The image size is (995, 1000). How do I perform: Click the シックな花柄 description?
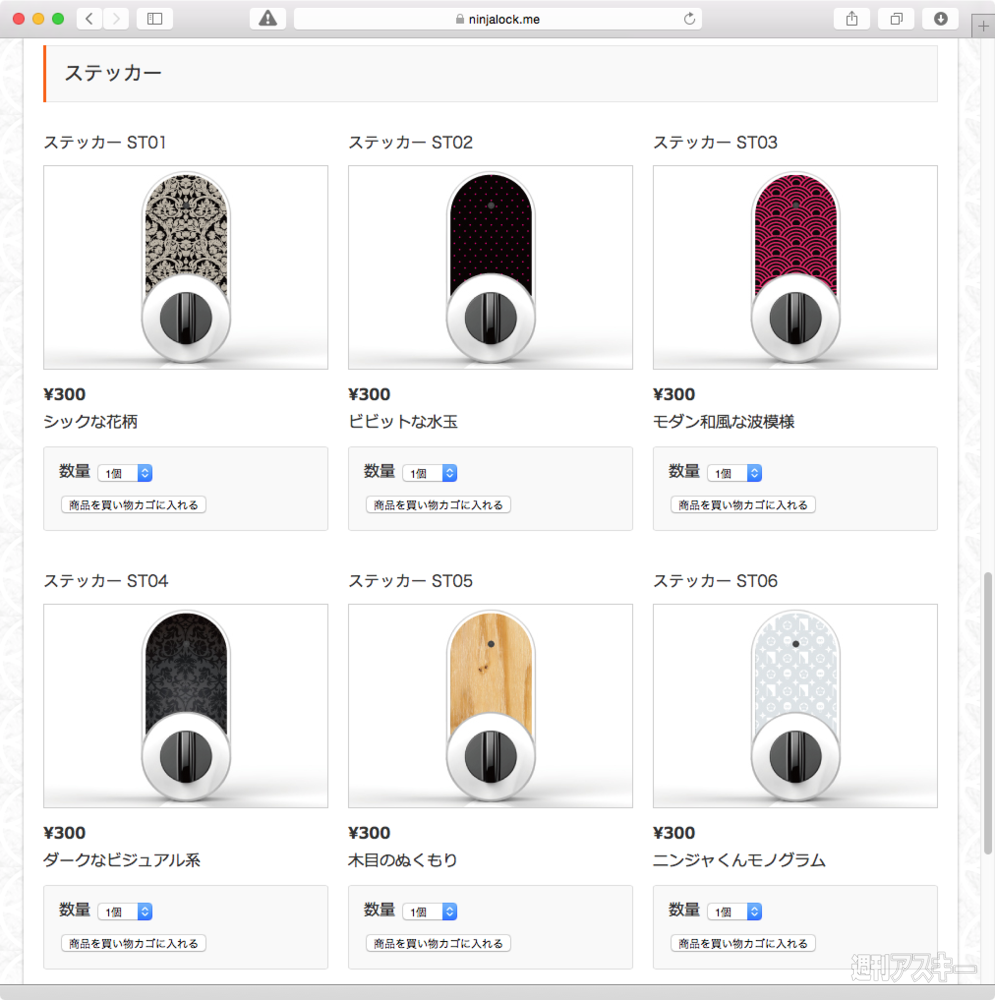tap(91, 422)
